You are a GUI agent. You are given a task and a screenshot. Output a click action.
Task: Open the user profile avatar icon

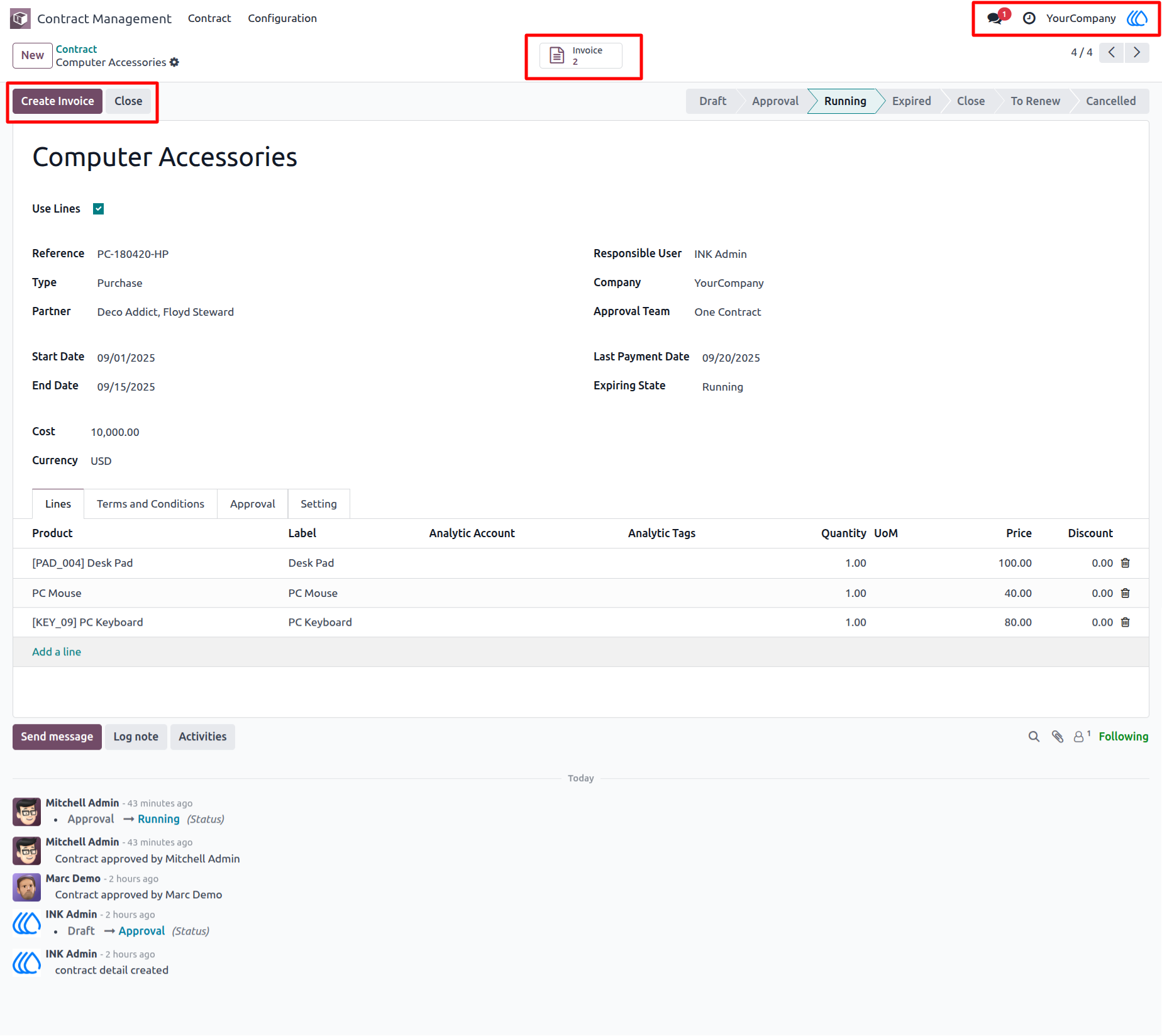(1137, 18)
